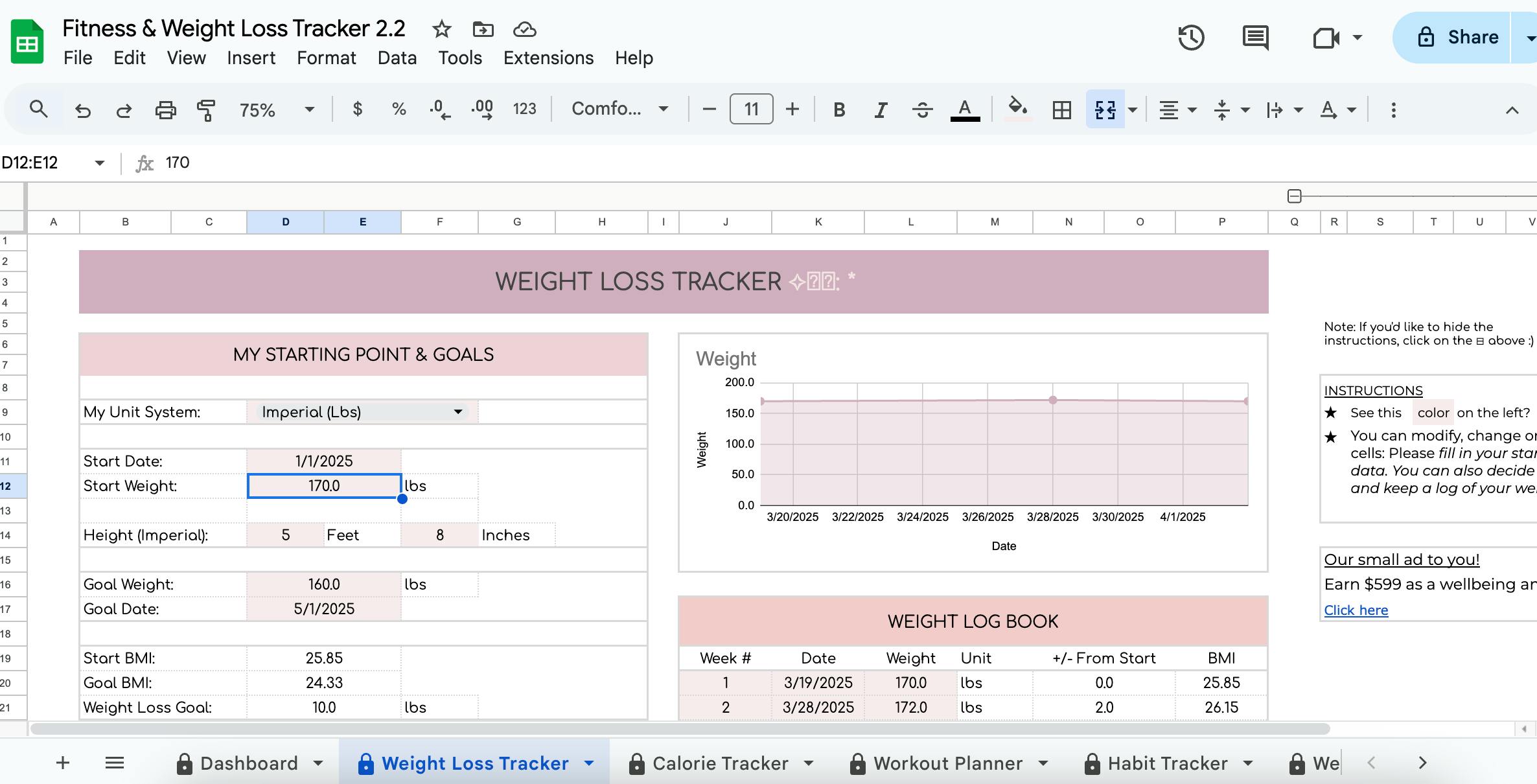Image resolution: width=1537 pixels, height=784 pixels.
Task: Open the Extensions menu
Action: click(548, 58)
